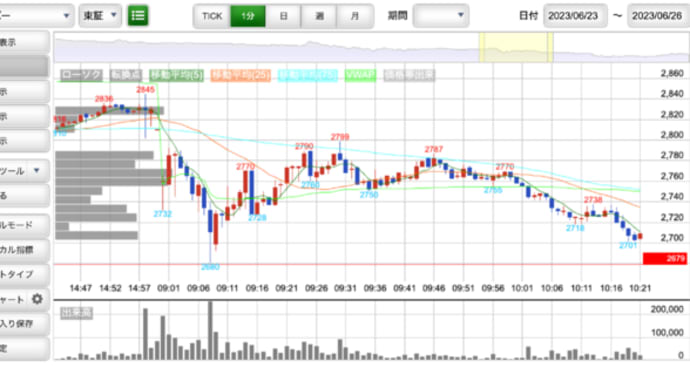
Task: Select the 週 weekly interval tab
Action: click(x=319, y=16)
